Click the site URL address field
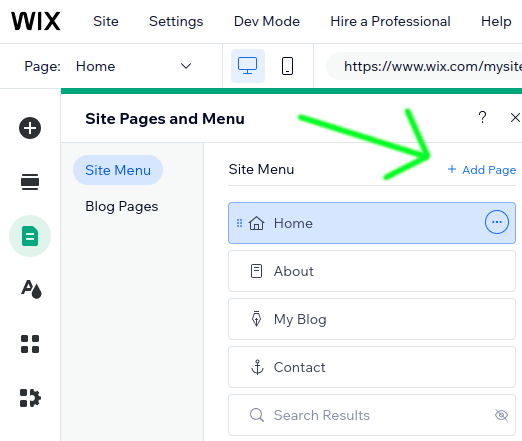522x441 pixels. [x=424, y=66]
